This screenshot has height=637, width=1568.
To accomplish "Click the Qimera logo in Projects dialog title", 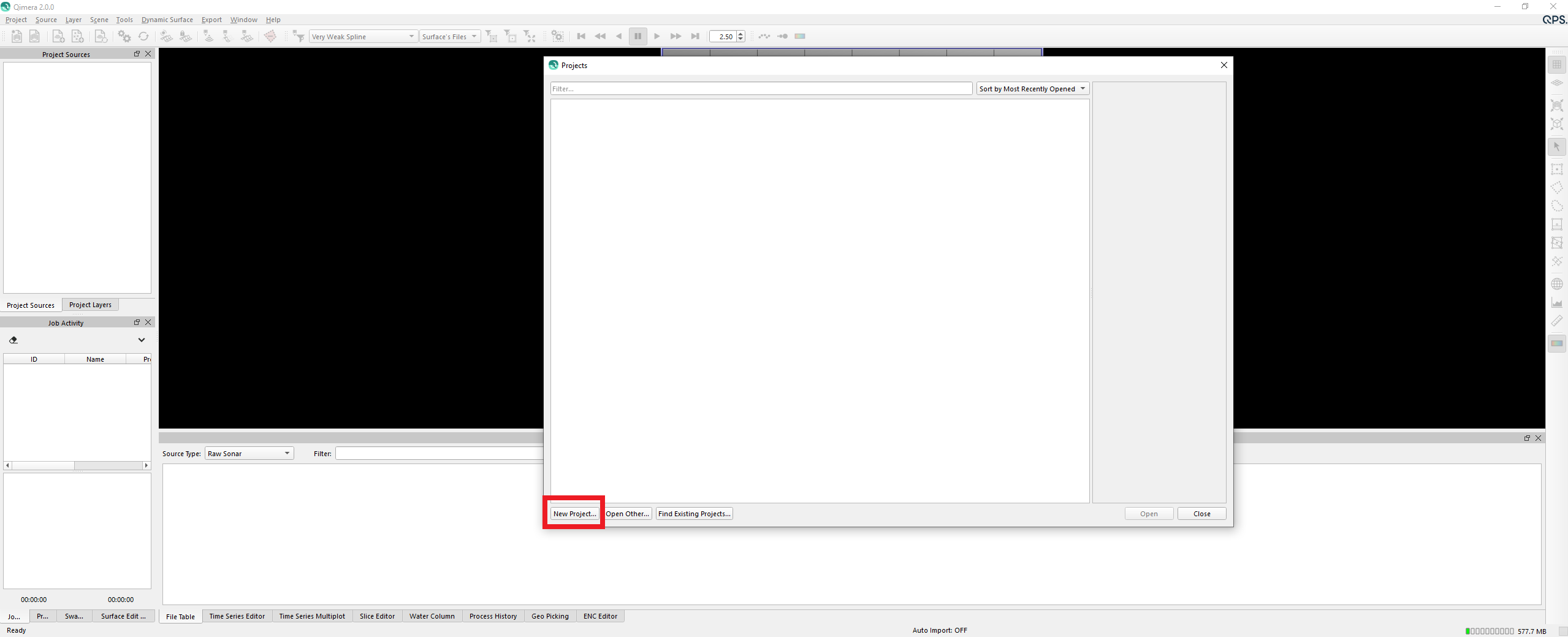I will [554, 65].
